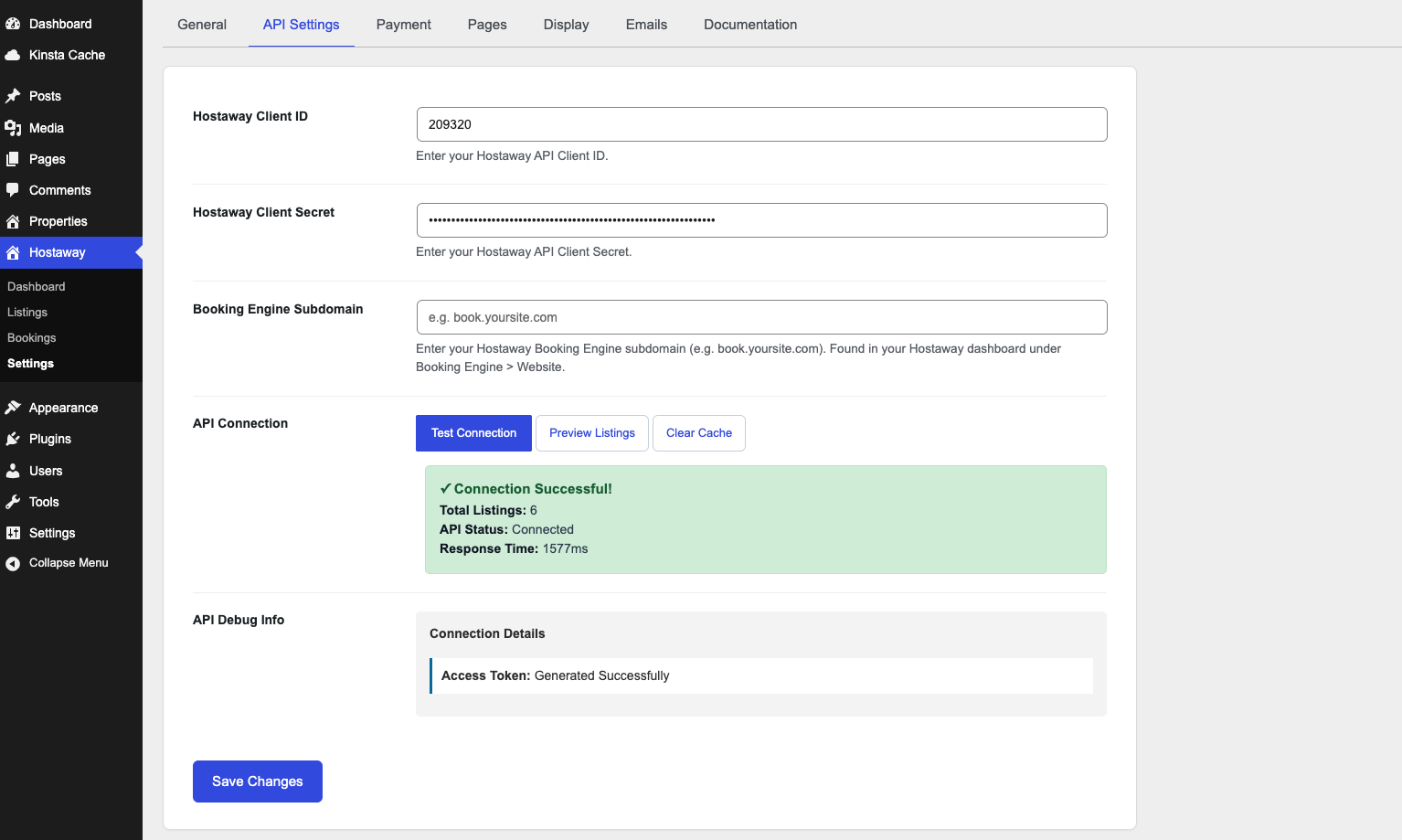Viewport: 1402px width, 840px height.
Task: Open the Plugins menu label
Action: [x=50, y=439]
